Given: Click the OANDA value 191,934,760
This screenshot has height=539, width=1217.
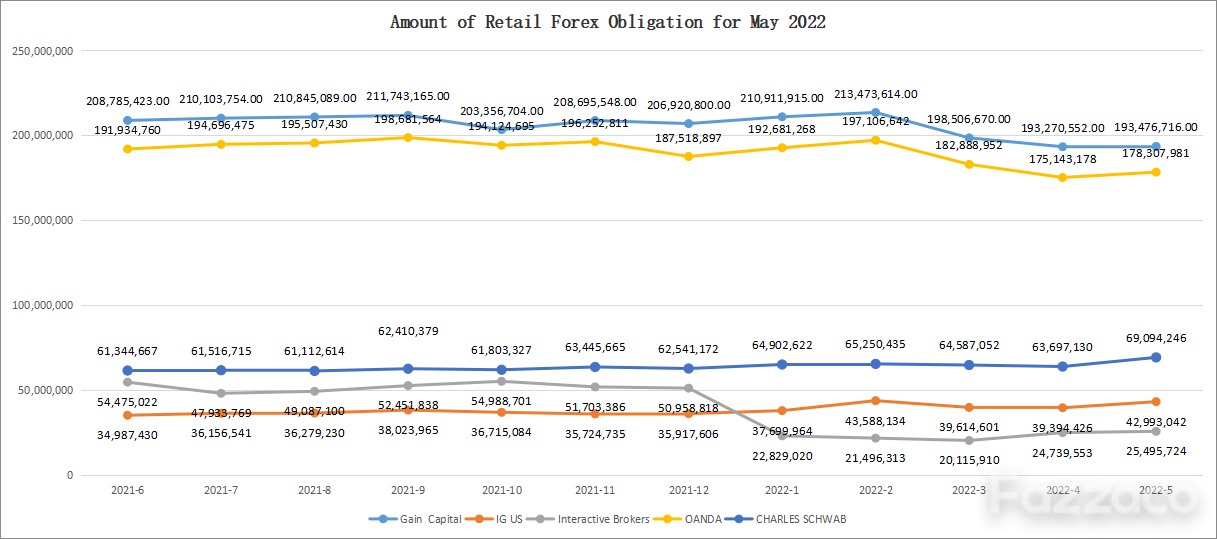Looking at the screenshot, I should pos(128,130).
